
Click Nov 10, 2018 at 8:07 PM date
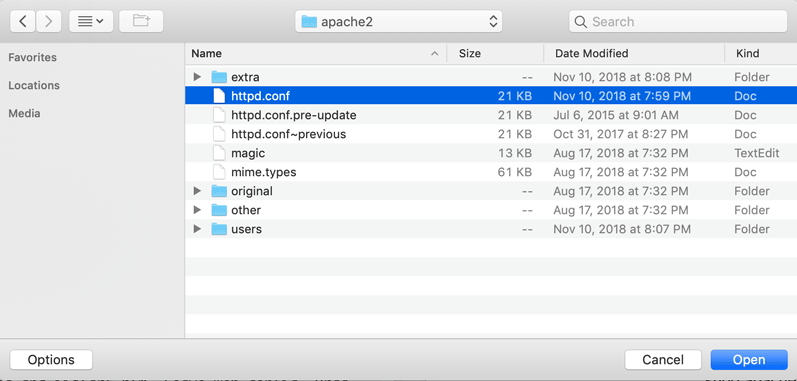click(622, 230)
